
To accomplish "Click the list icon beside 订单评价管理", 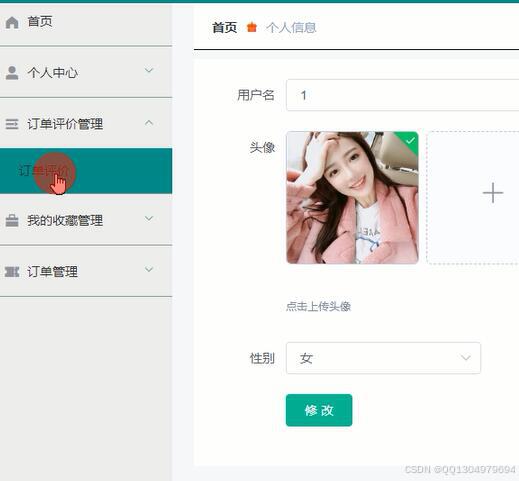I will point(12,124).
